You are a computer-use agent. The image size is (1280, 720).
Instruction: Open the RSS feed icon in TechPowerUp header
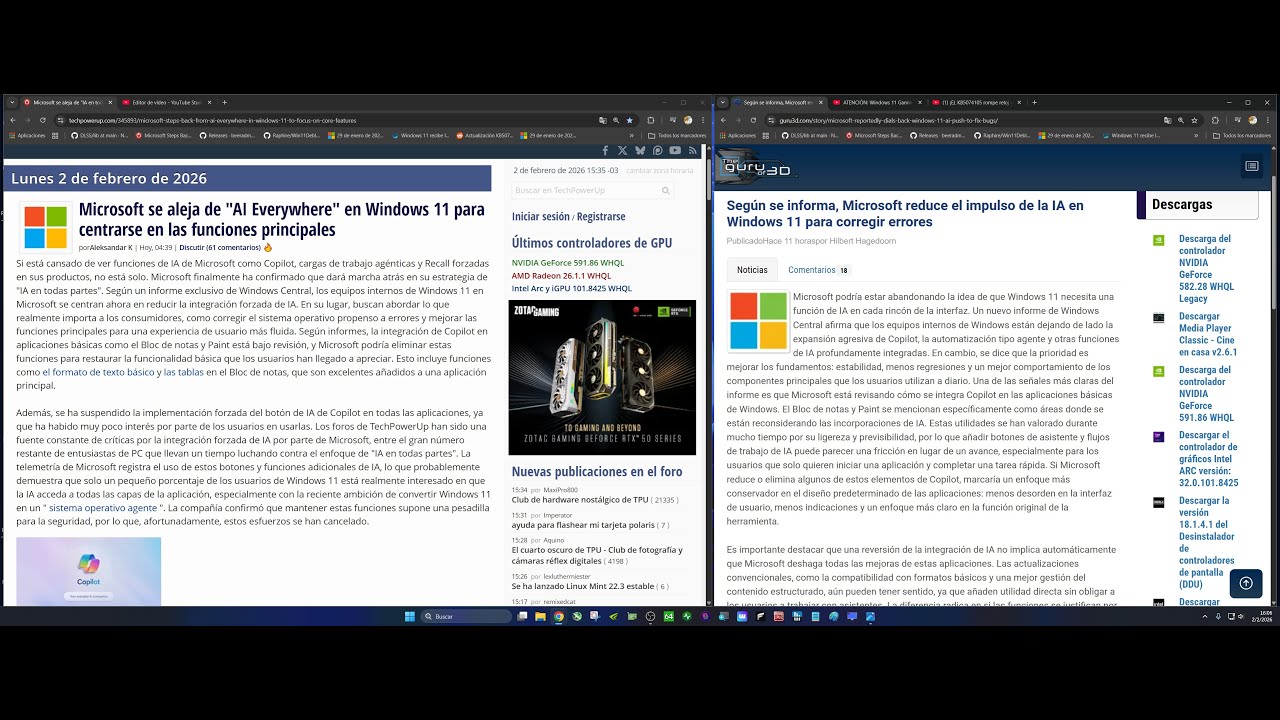pos(692,151)
